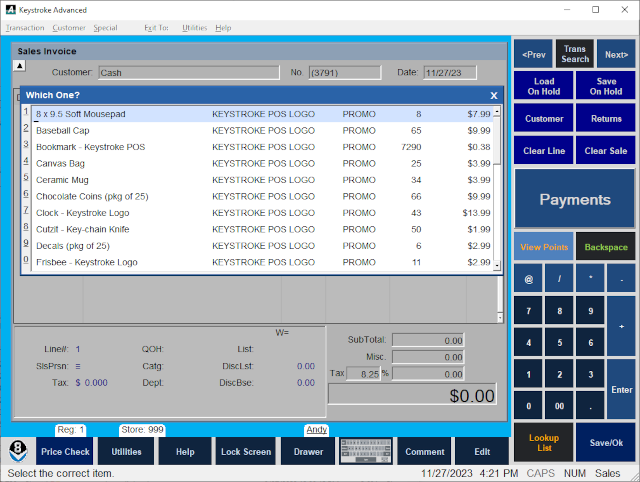Close the Which One? dialog
640x482 pixels.
pyautogui.click(x=493, y=95)
